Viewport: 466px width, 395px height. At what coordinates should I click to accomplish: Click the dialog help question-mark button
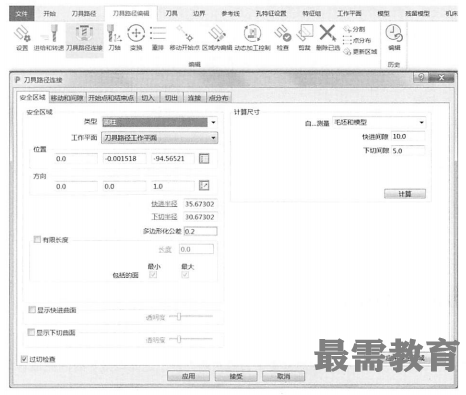pos(421,77)
